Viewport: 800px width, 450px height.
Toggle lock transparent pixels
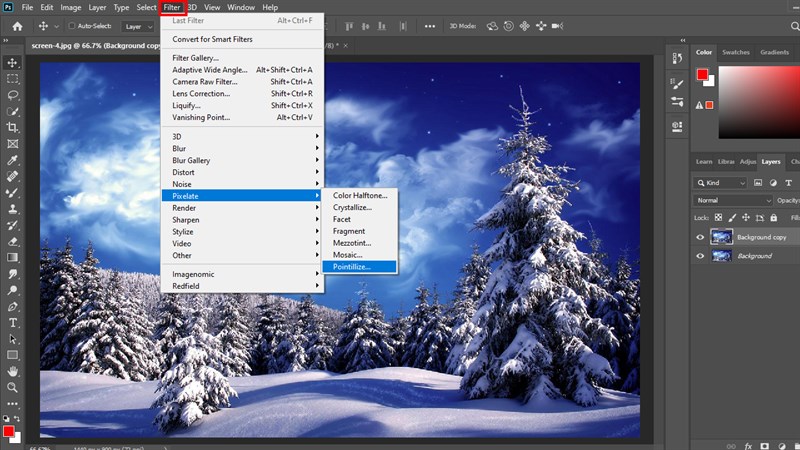(x=718, y=218)
